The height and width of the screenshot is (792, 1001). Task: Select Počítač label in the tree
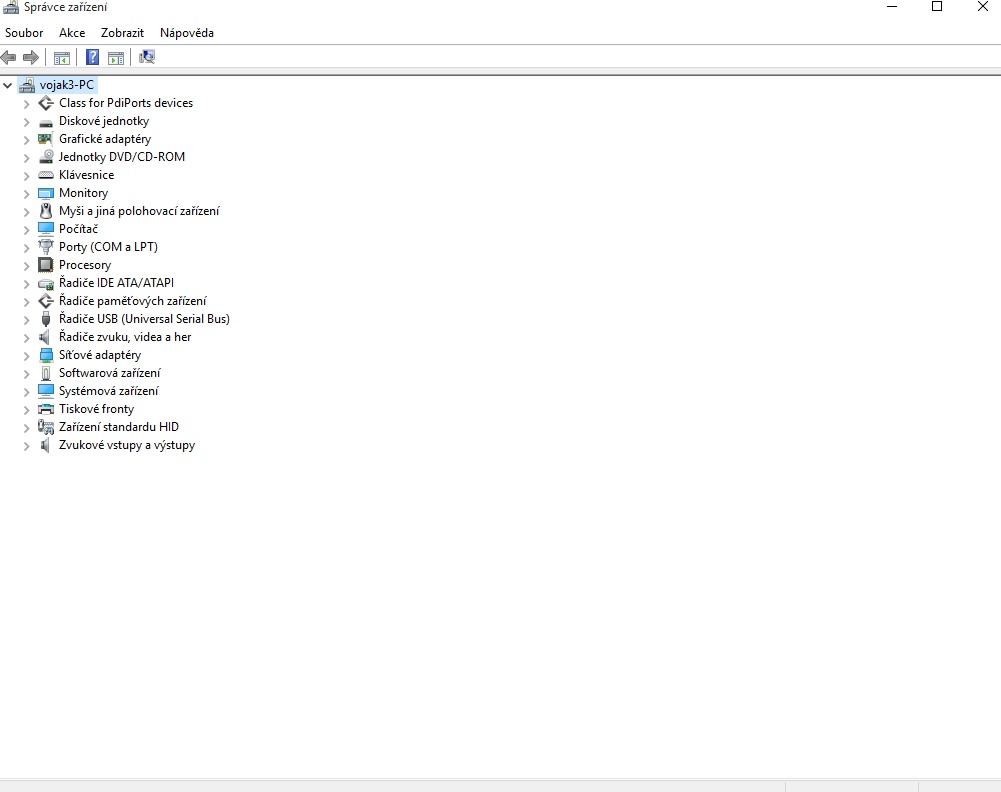(x=79, y=229)
